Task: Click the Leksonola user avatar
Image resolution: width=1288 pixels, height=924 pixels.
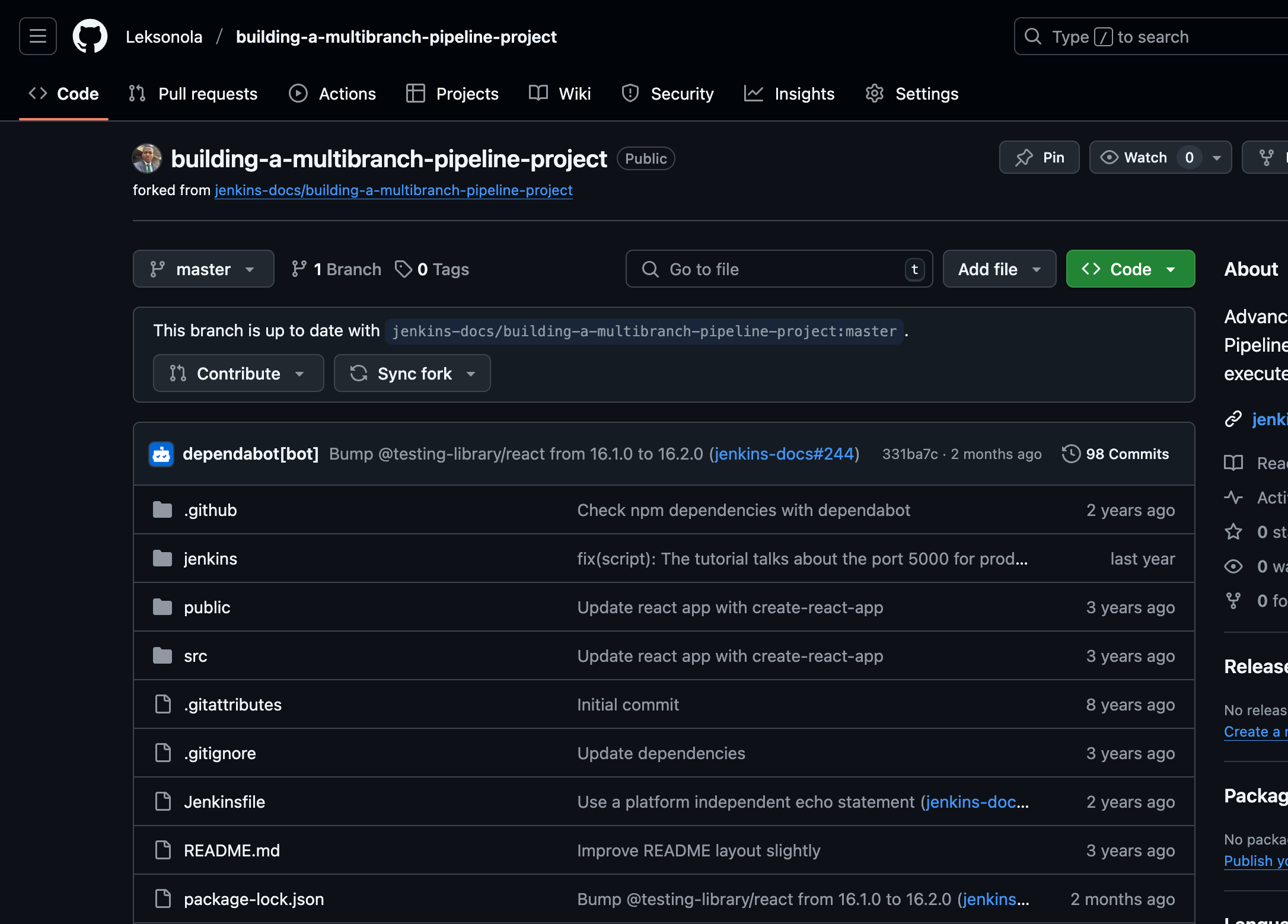Action: pos(146,158)
